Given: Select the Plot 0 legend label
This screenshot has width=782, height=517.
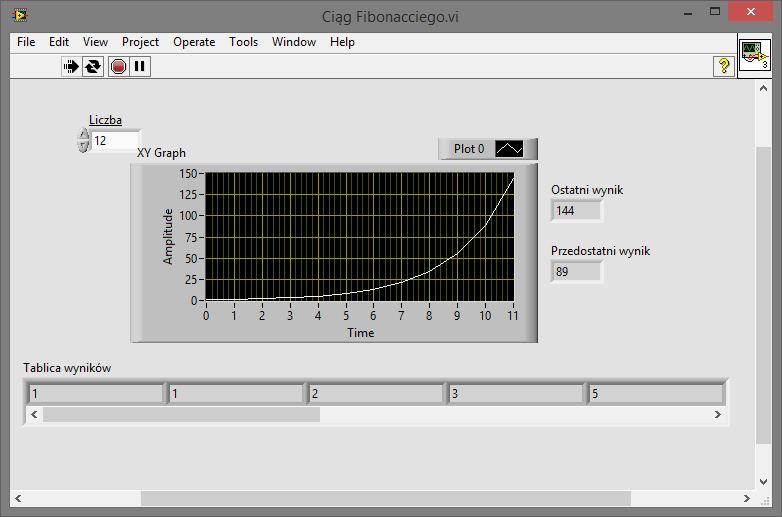Looking at the screenshot, I should [x=468, y=149].
